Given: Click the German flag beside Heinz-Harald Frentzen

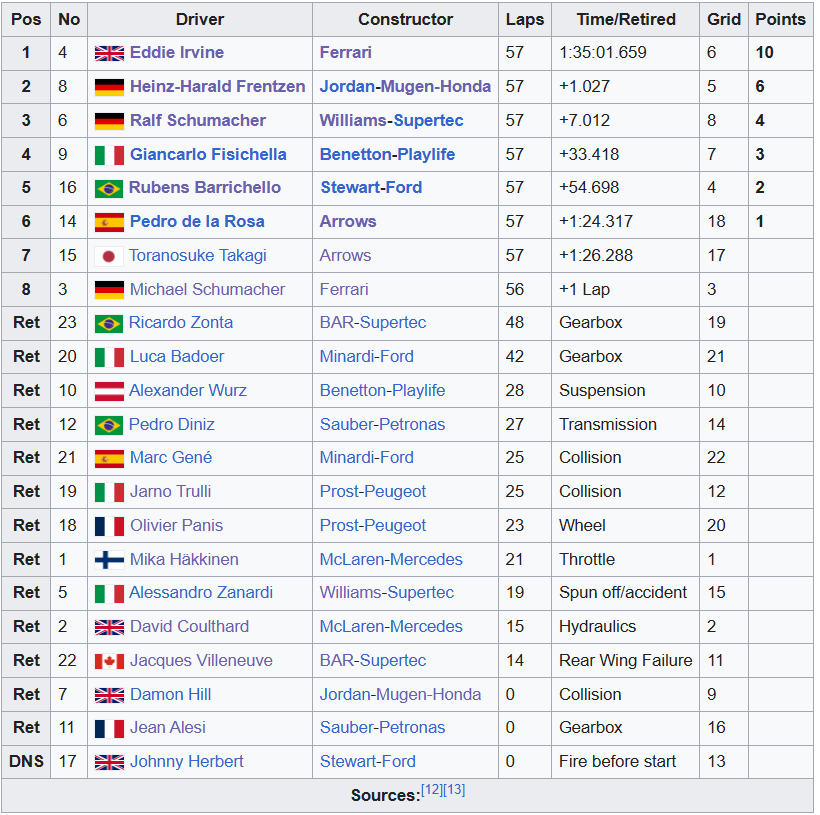Looking at the screenshot, I should [109, 87].
